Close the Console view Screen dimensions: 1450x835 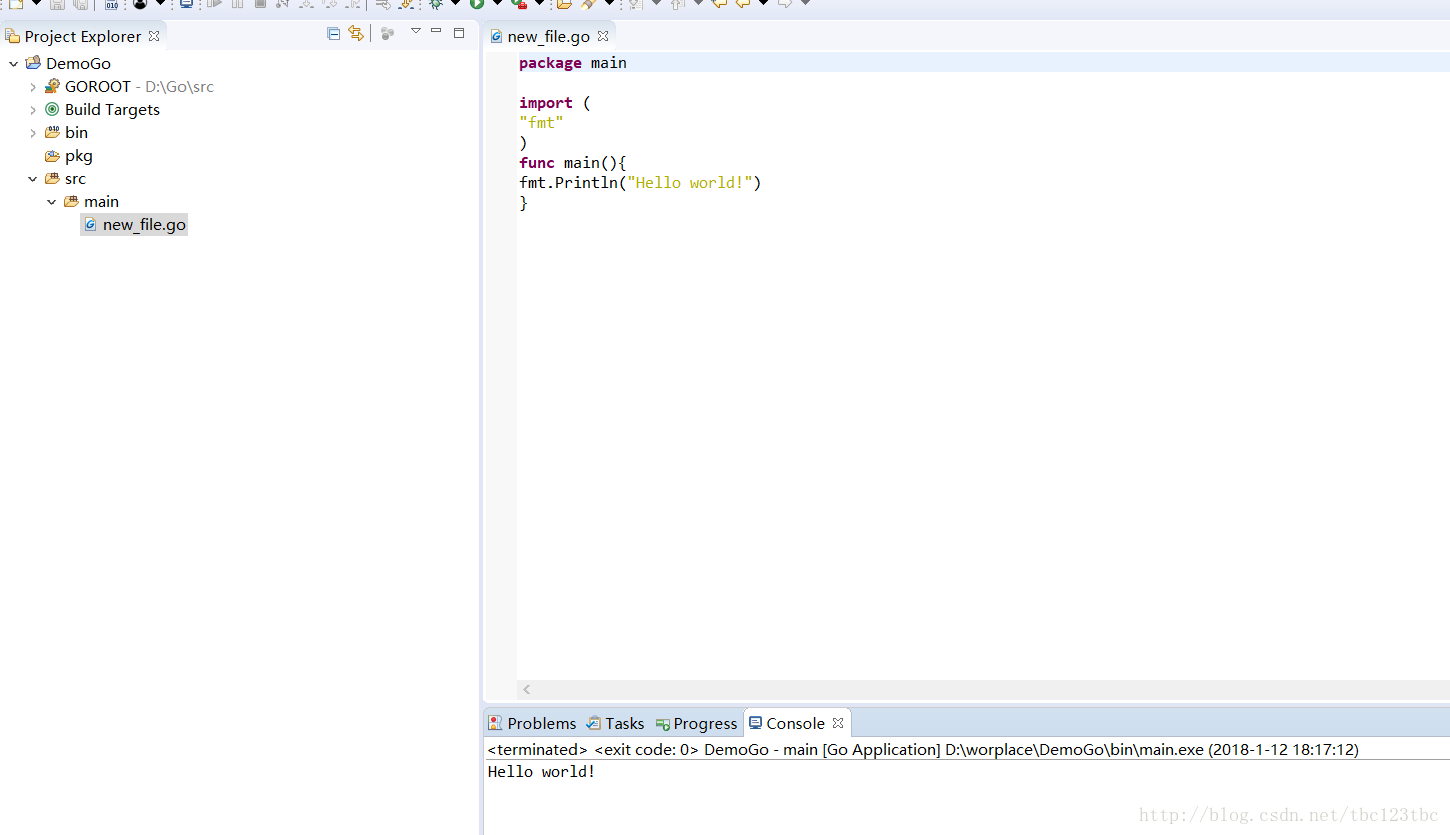point(838,723)
